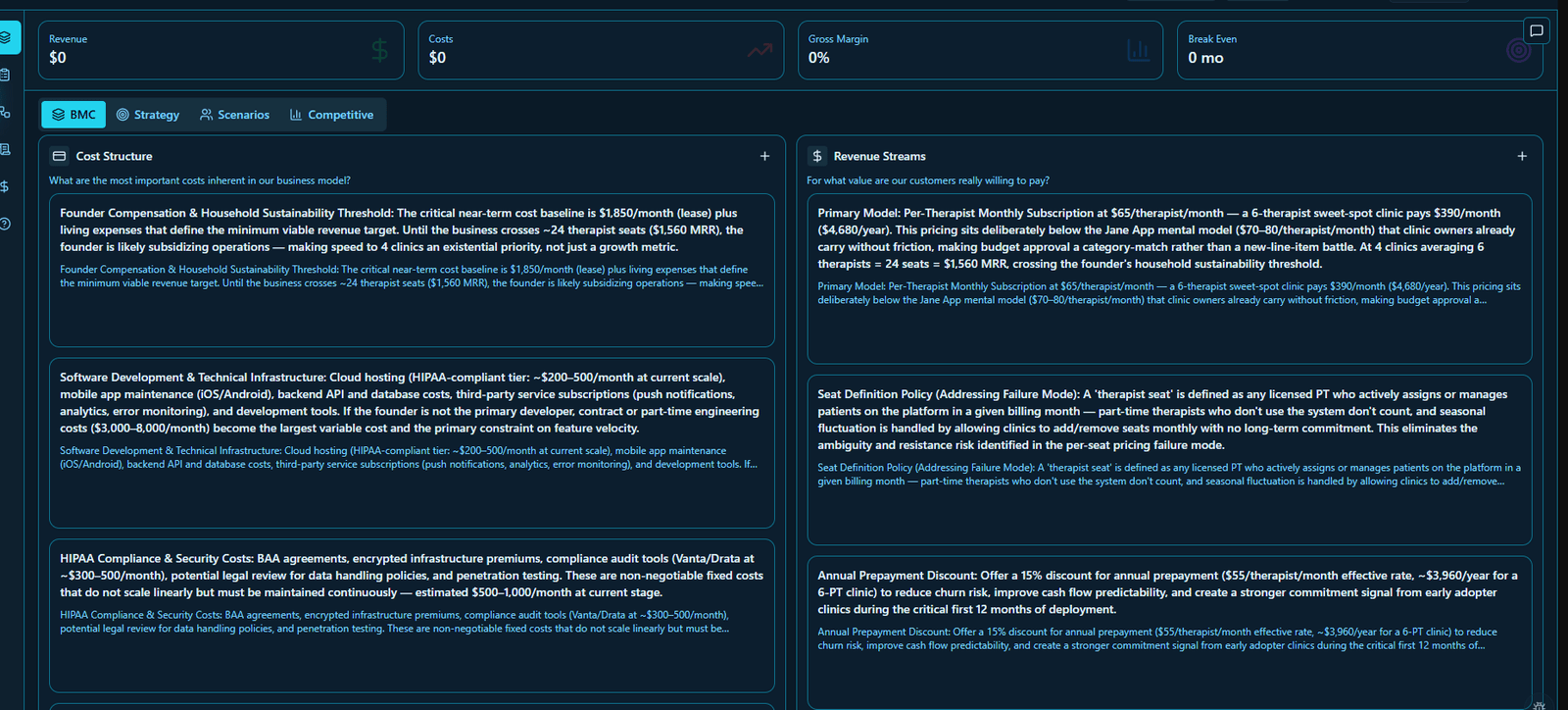This screenshot has height=710, width=1568.
Task: Open the help question mark sidebar icon
Action: tap(6, 224)
